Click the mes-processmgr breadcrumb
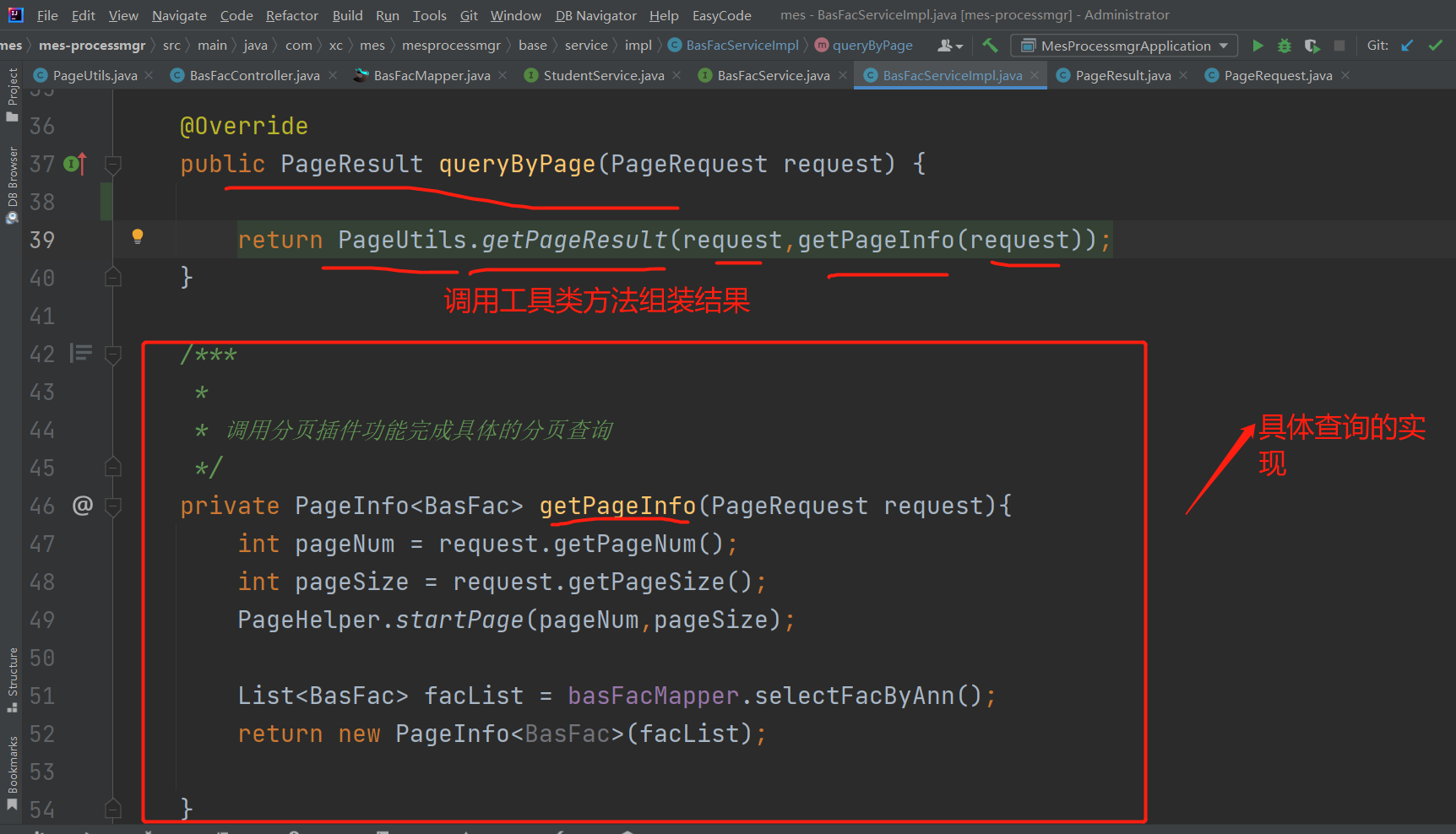1456x834 pixels. 92,46
